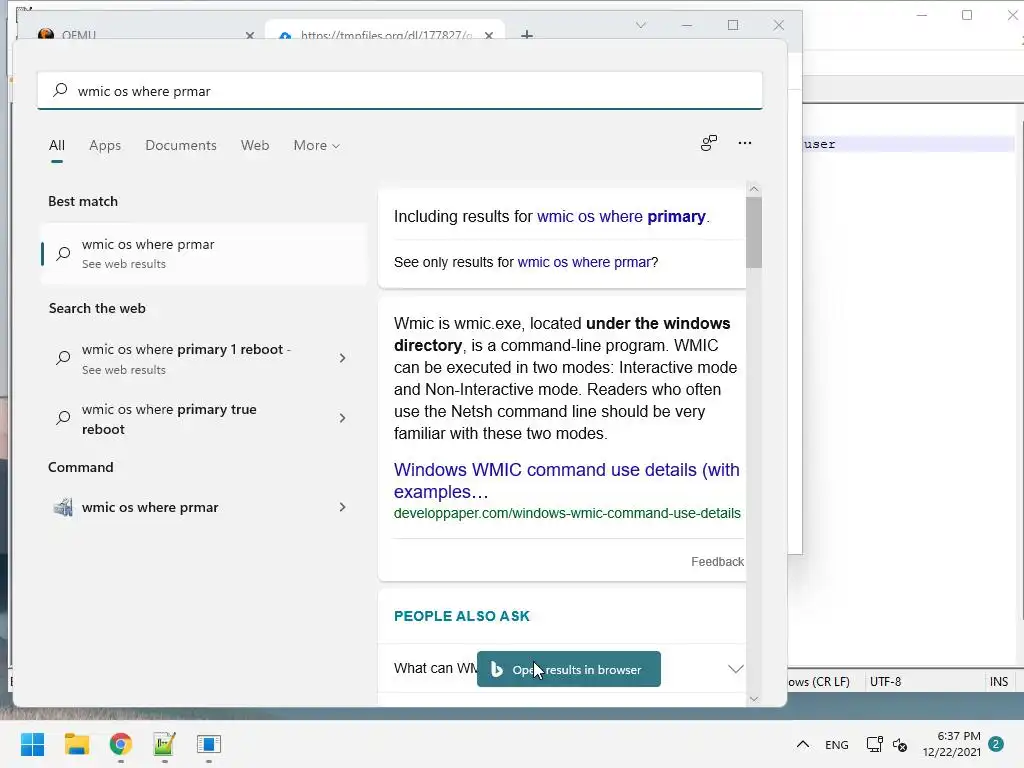Close the QEMU browser tab
The width and height of the screenshot is (1024, 768).
[x=249, y=35]
